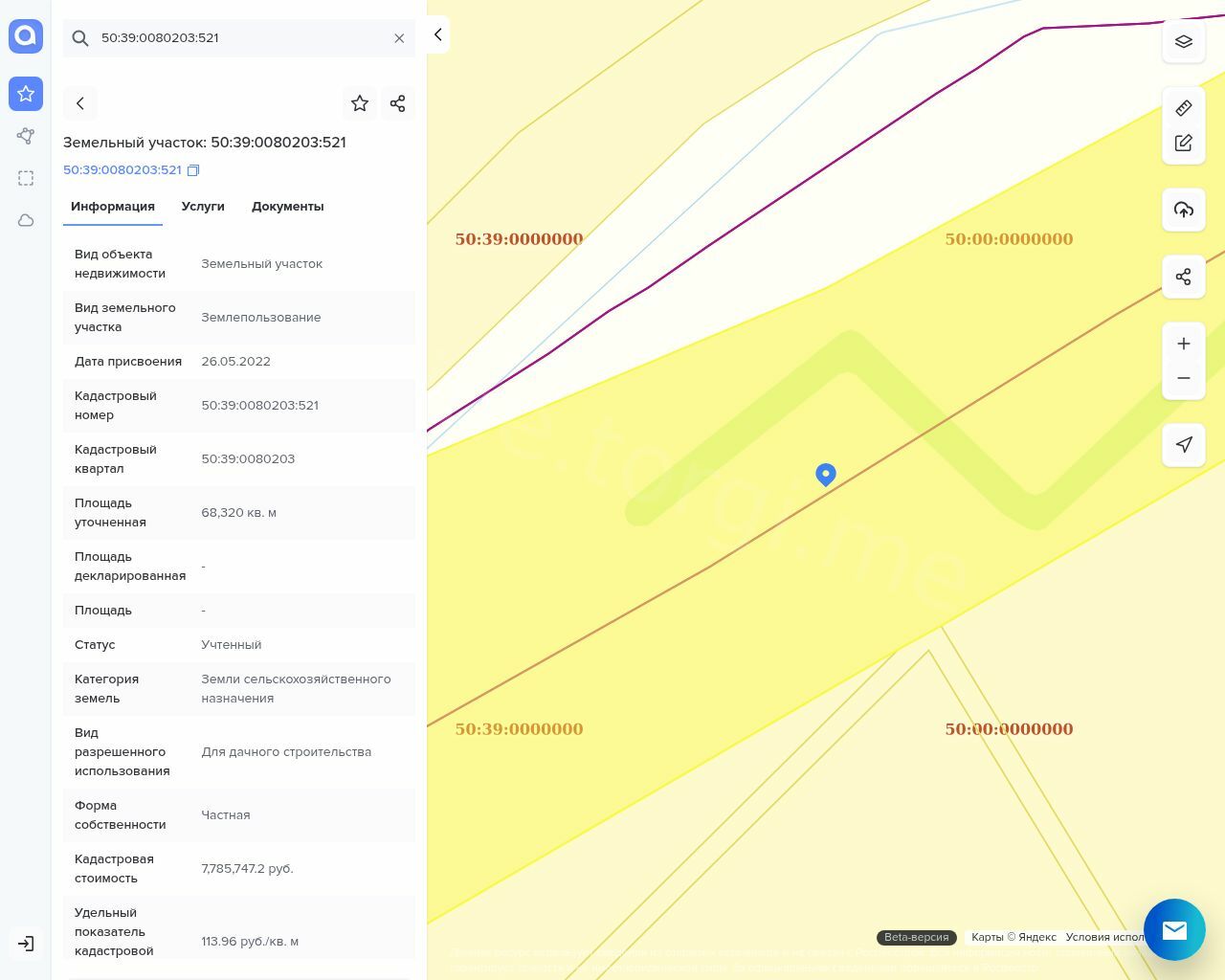Click the cloud upload button
1225x980 pixels.
[x=1183, y=210]
